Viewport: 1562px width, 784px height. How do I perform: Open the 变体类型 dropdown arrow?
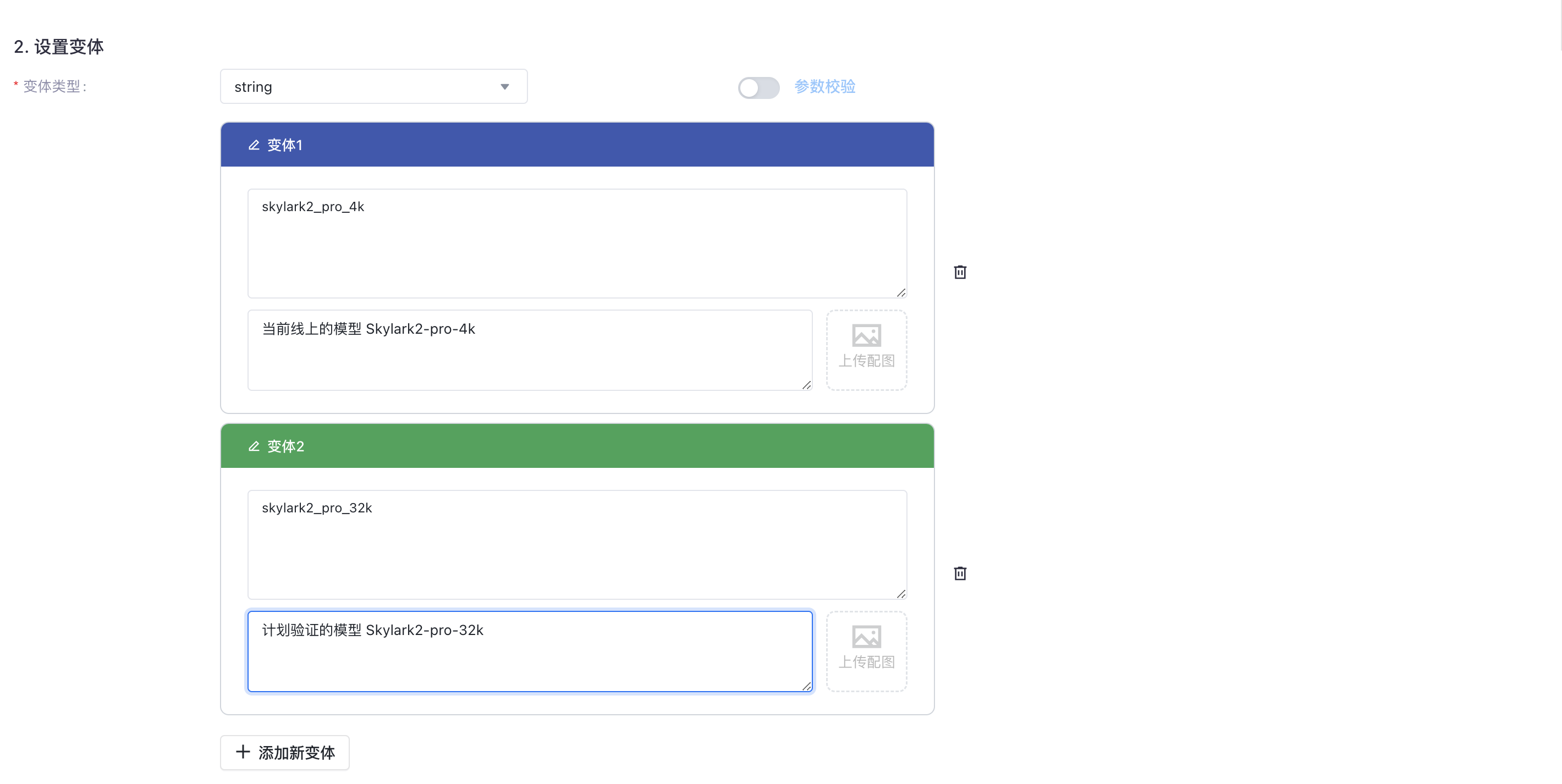tap(504, 87)
